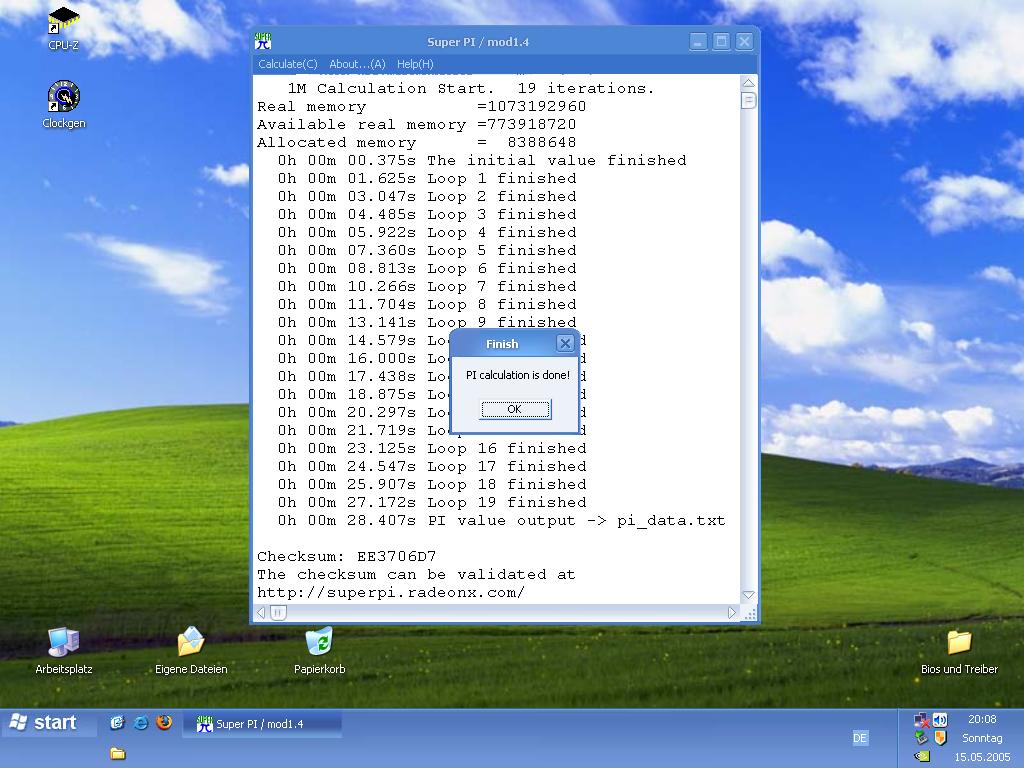The height and width of the screenshot is (768, 1024).
Task: Close the Finish dialog with X
Action: pos(565,344)
